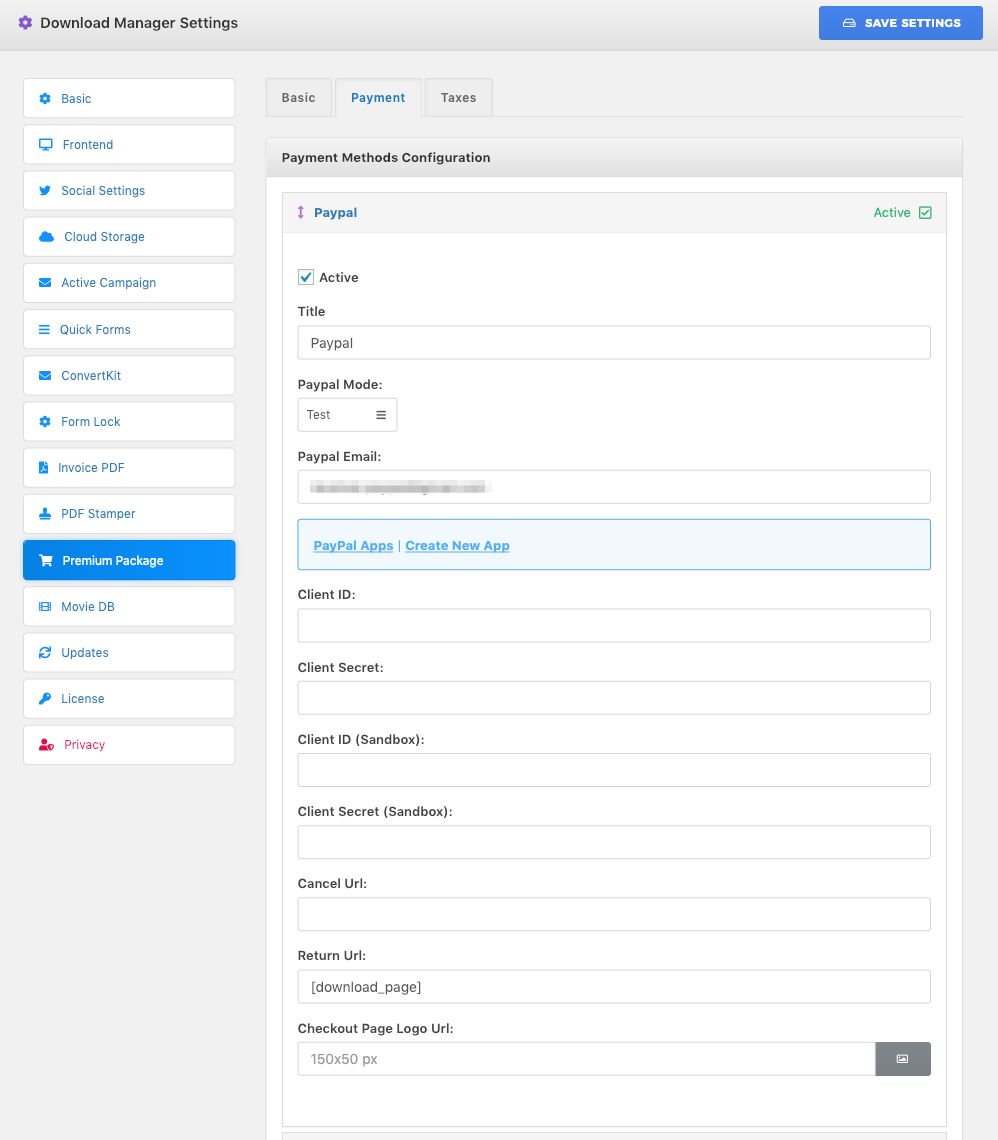Screen dimensions: 998x1140
Task: Click the Client ID input field
Action: click(614, 625)
